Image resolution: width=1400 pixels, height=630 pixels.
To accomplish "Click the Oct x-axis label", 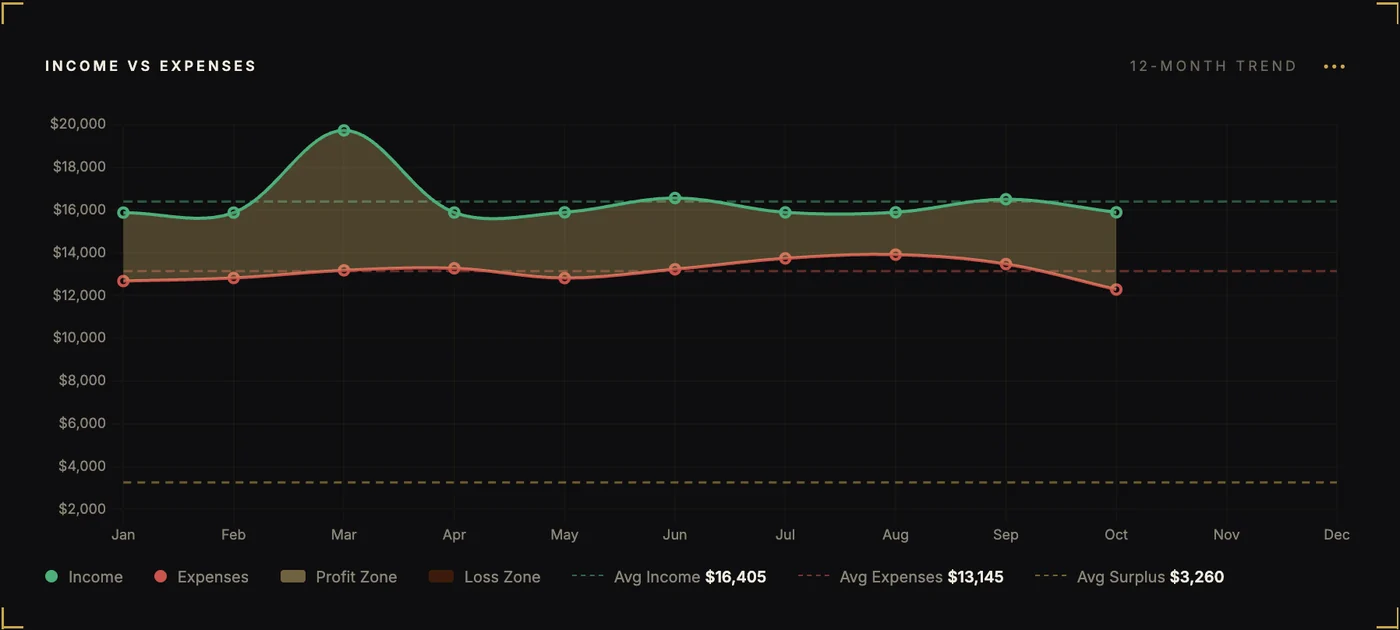I will tap(1116, 535).
